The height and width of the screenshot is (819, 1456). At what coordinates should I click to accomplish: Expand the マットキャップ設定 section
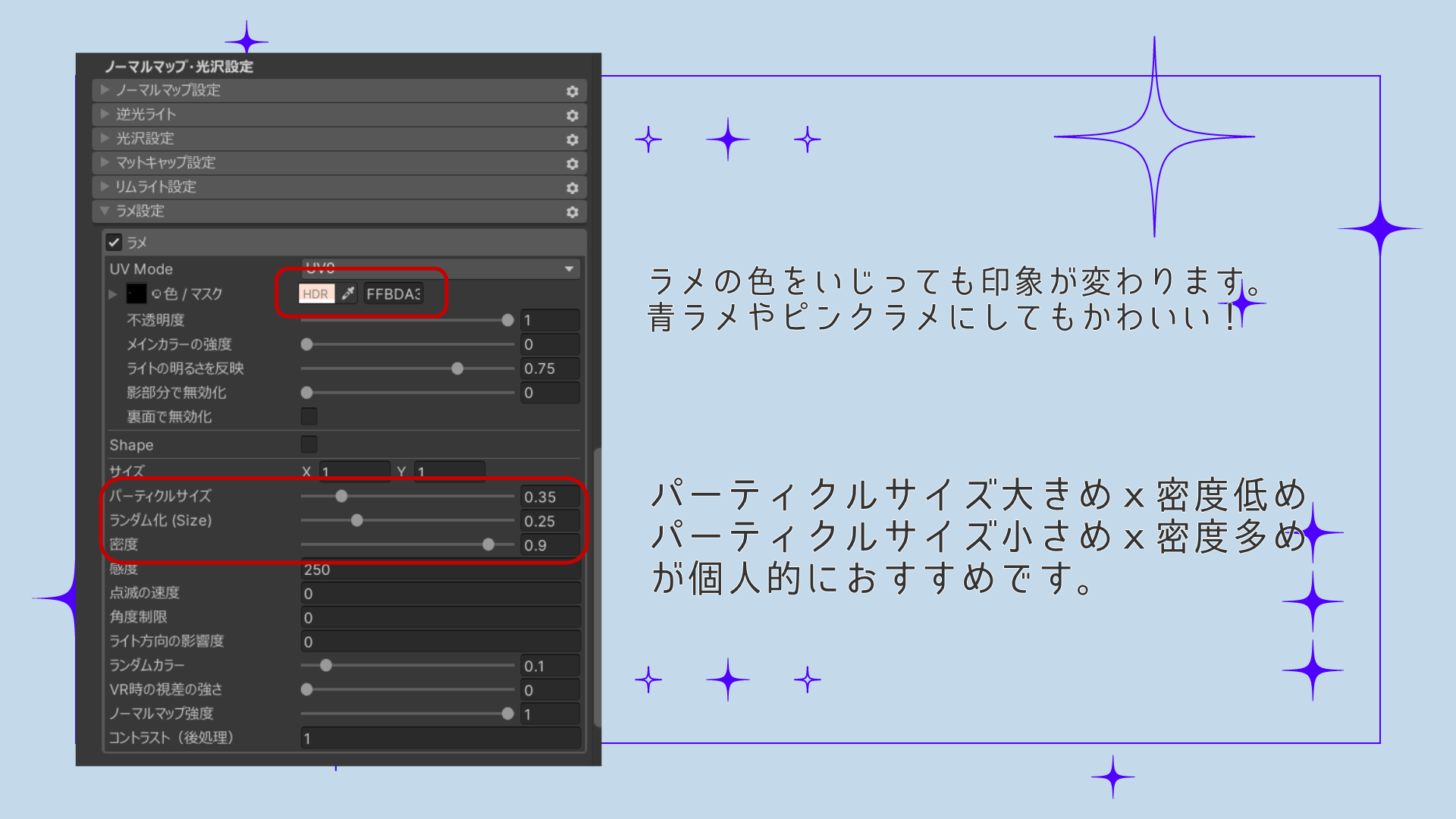point(105,163)
